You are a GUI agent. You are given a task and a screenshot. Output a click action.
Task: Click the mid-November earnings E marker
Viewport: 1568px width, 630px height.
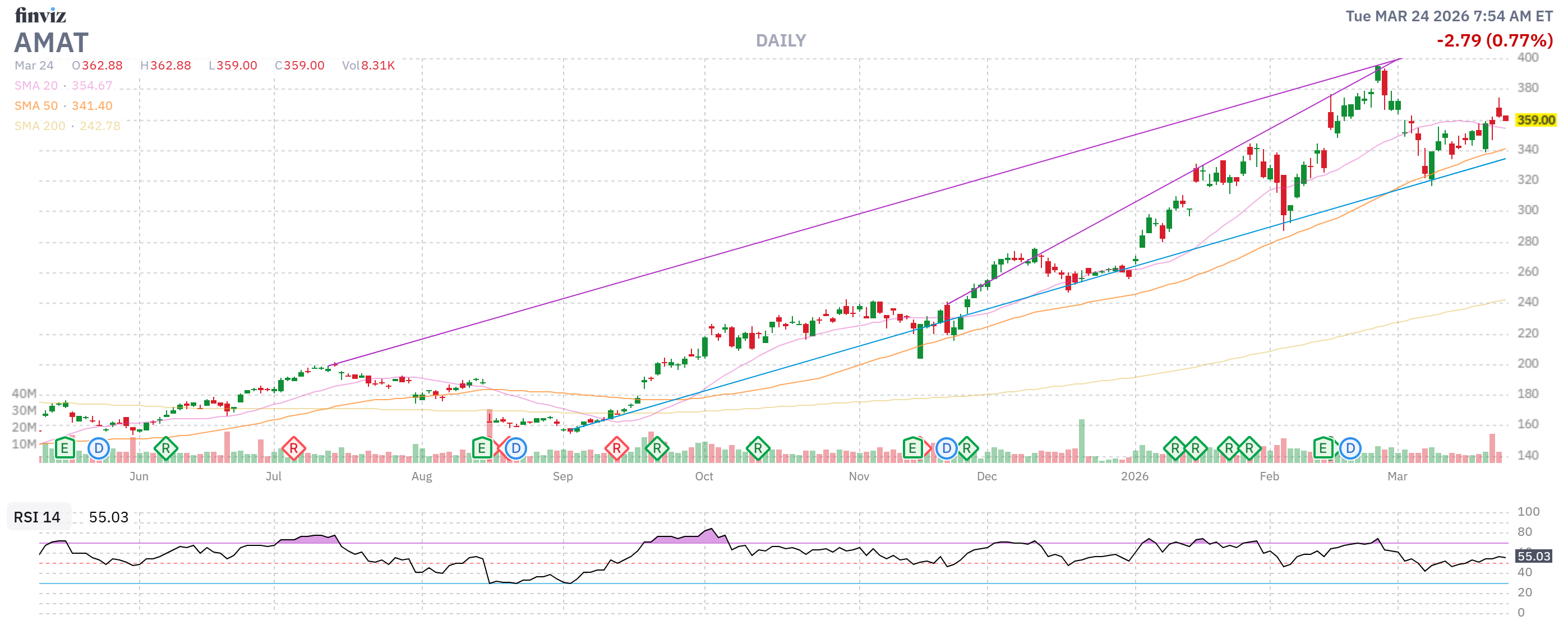912,449
